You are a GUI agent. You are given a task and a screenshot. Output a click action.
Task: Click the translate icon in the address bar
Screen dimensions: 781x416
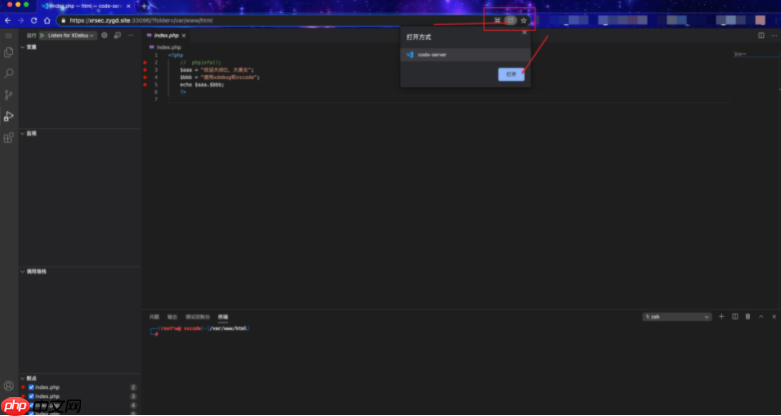(x=497, y=20)
